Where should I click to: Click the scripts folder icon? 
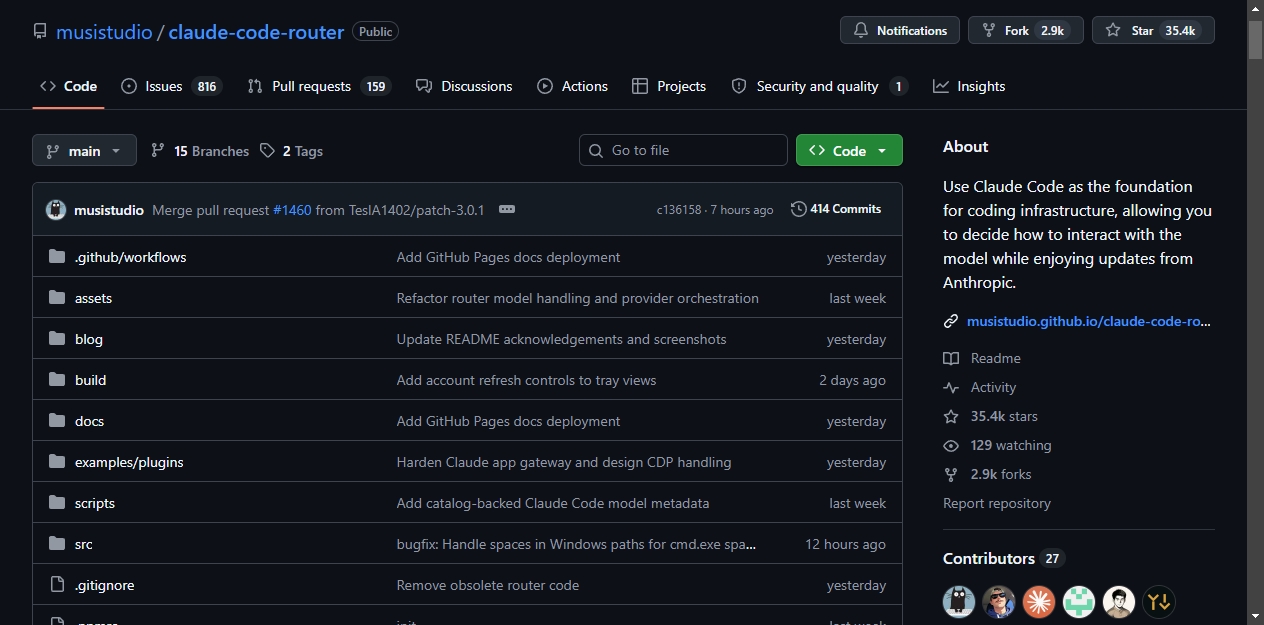pyautogui.click(x=57, y=503)
